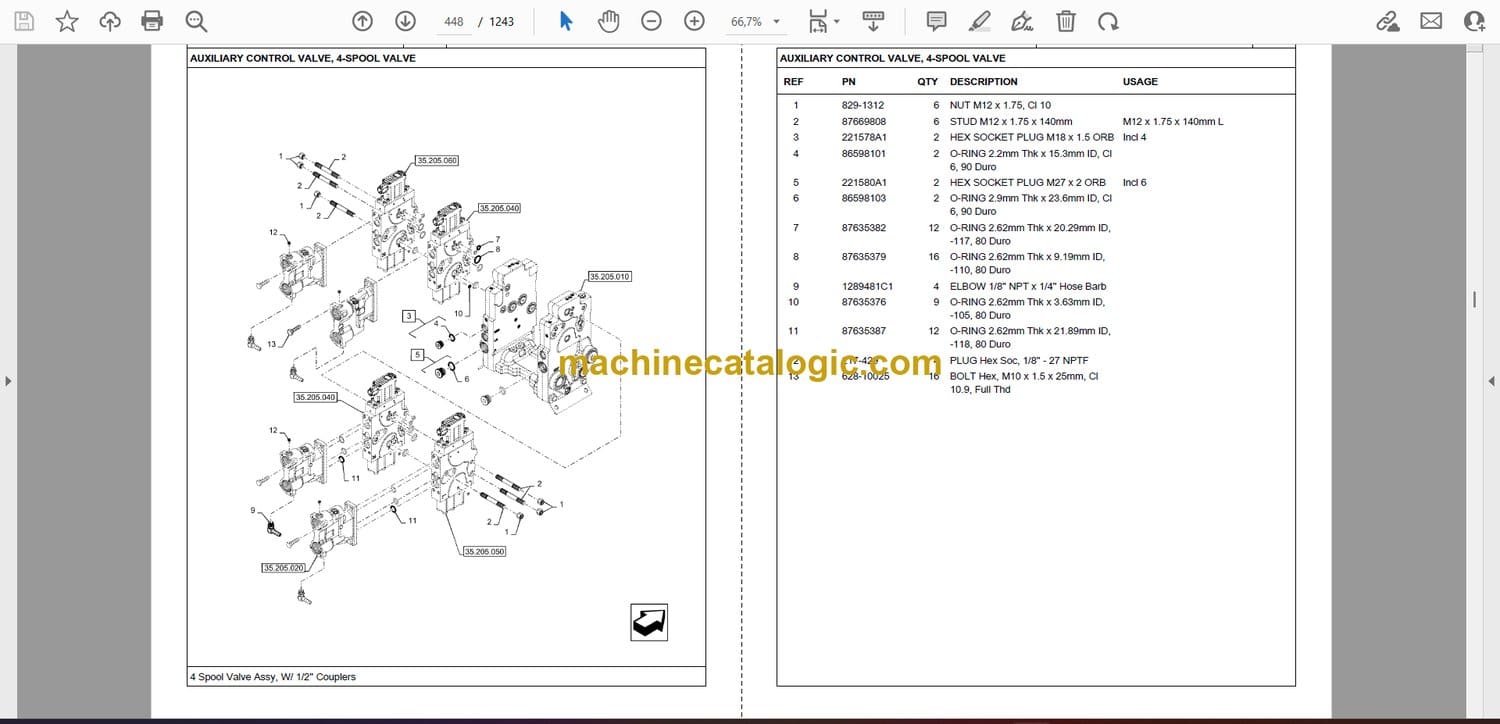1500x724 pixels.
Task: Bookmark the file with the star icon
Action: 67,21
